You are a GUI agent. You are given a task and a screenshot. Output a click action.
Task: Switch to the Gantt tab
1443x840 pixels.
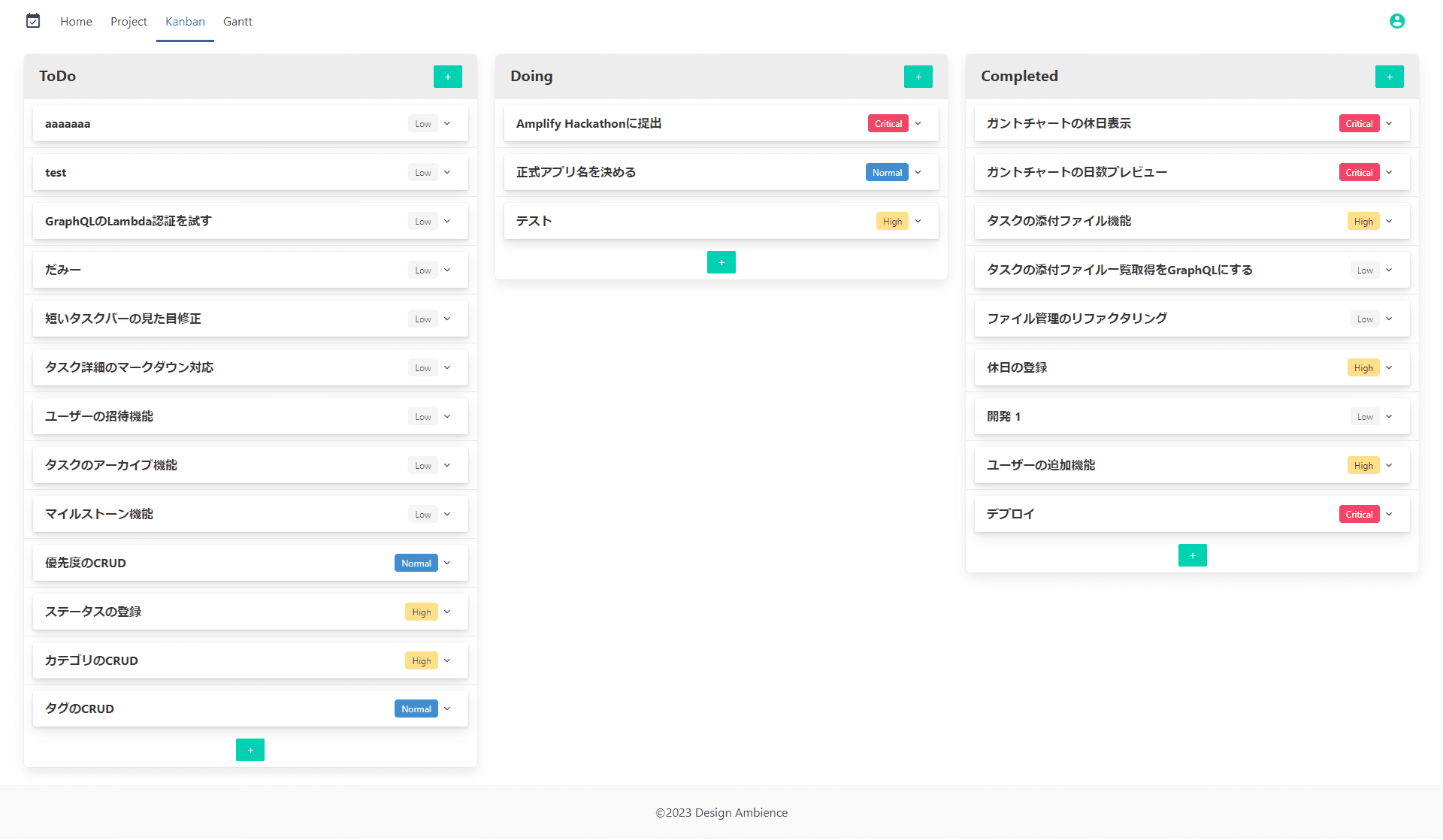click(x=237, y=22)
